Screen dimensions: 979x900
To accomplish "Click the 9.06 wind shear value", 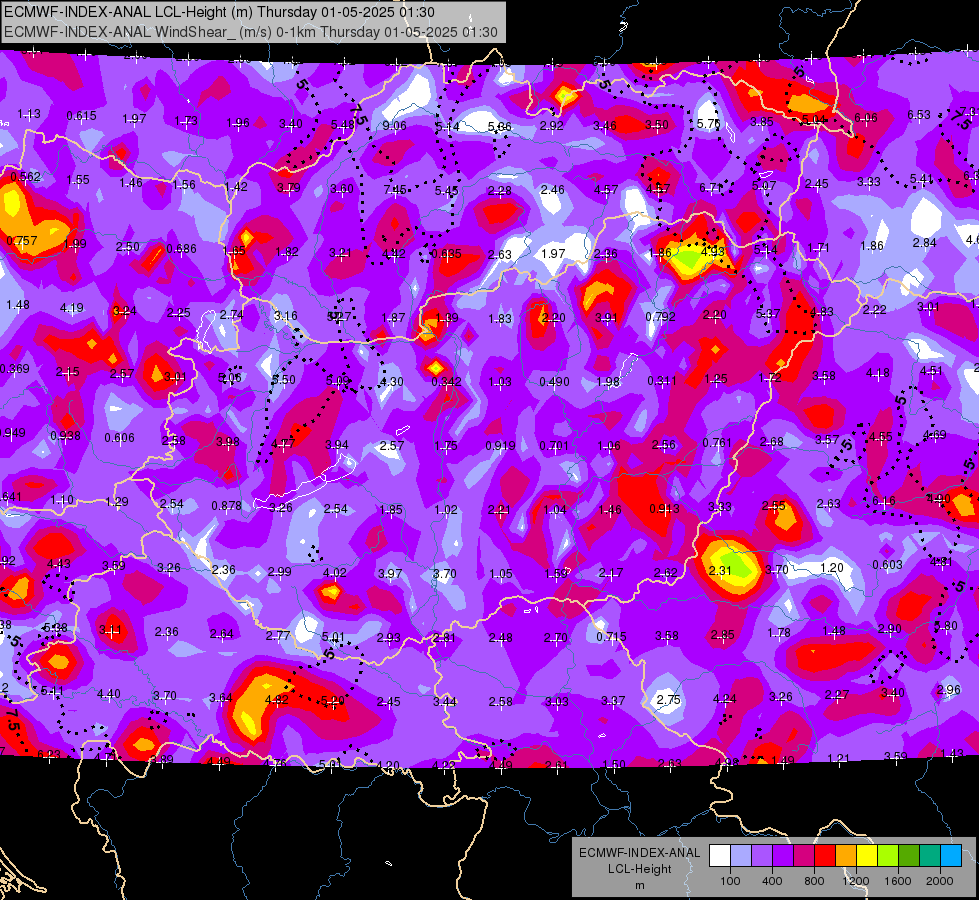I will (395, 126).
